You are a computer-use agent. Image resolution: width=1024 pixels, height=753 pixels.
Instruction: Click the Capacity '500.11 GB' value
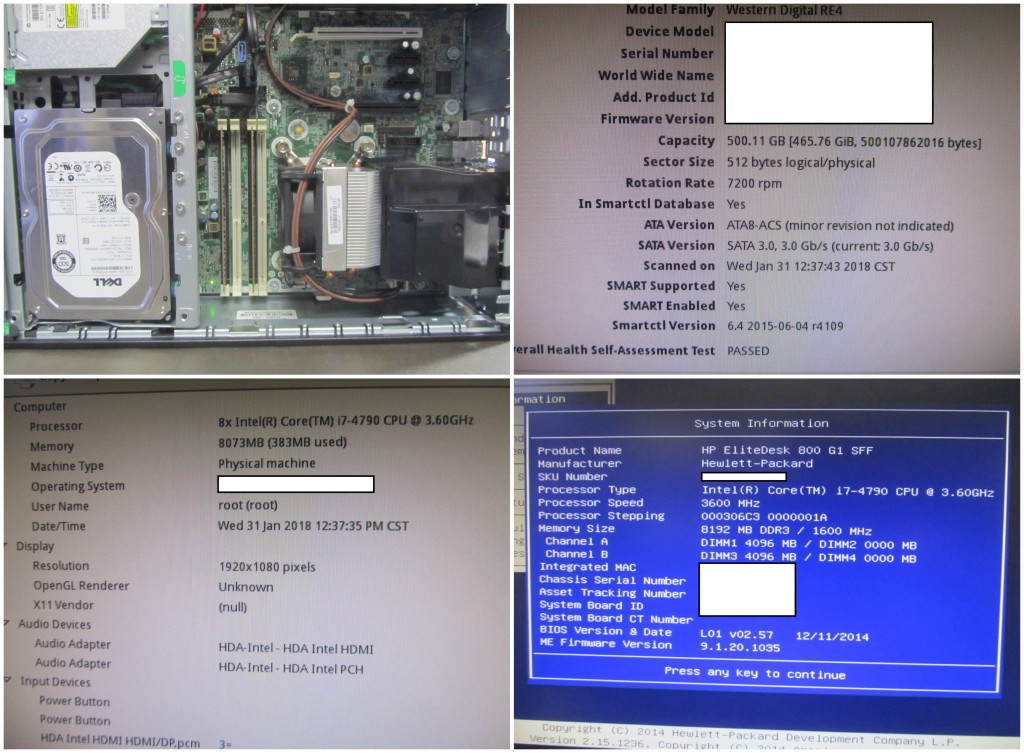coord(854,142)
